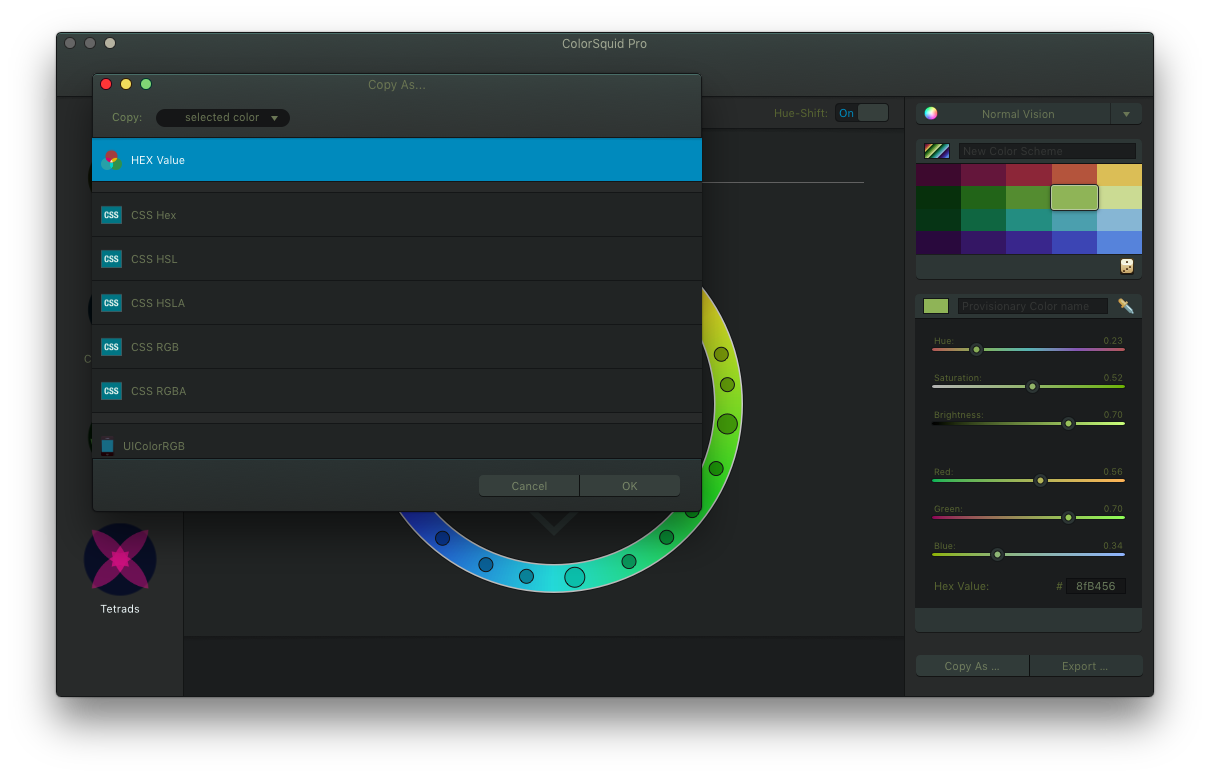Click the CSS icon beside CSS Hex

[x=111, y=215]
